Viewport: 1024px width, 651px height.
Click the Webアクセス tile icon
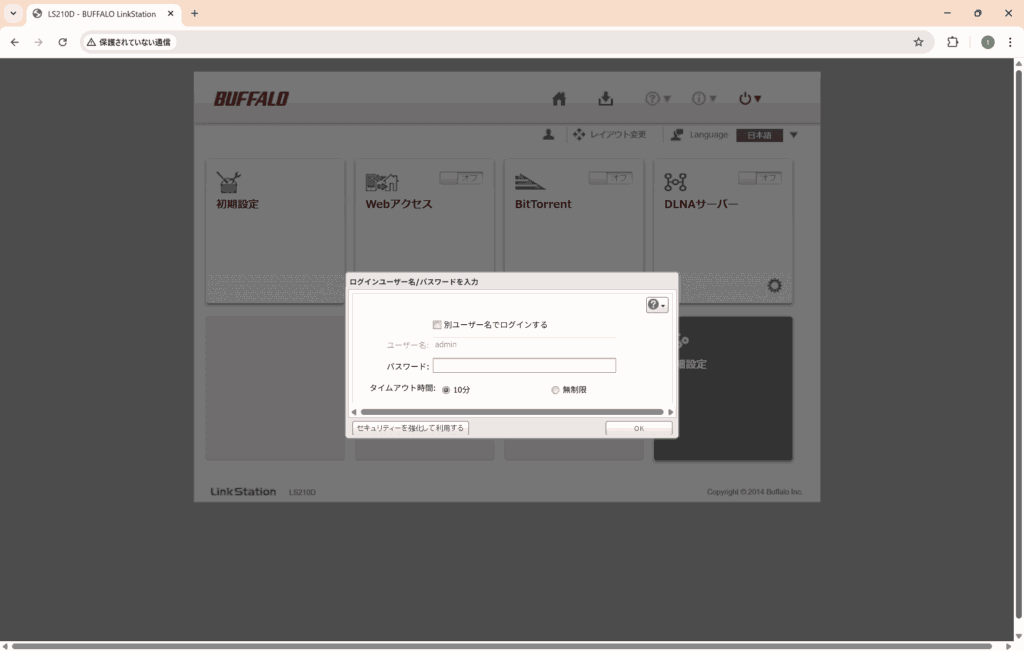[382, 182]
